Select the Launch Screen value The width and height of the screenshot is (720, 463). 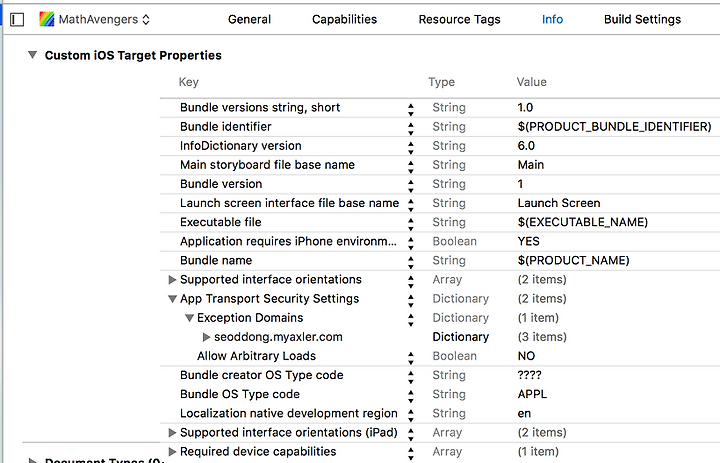(559, 203)
